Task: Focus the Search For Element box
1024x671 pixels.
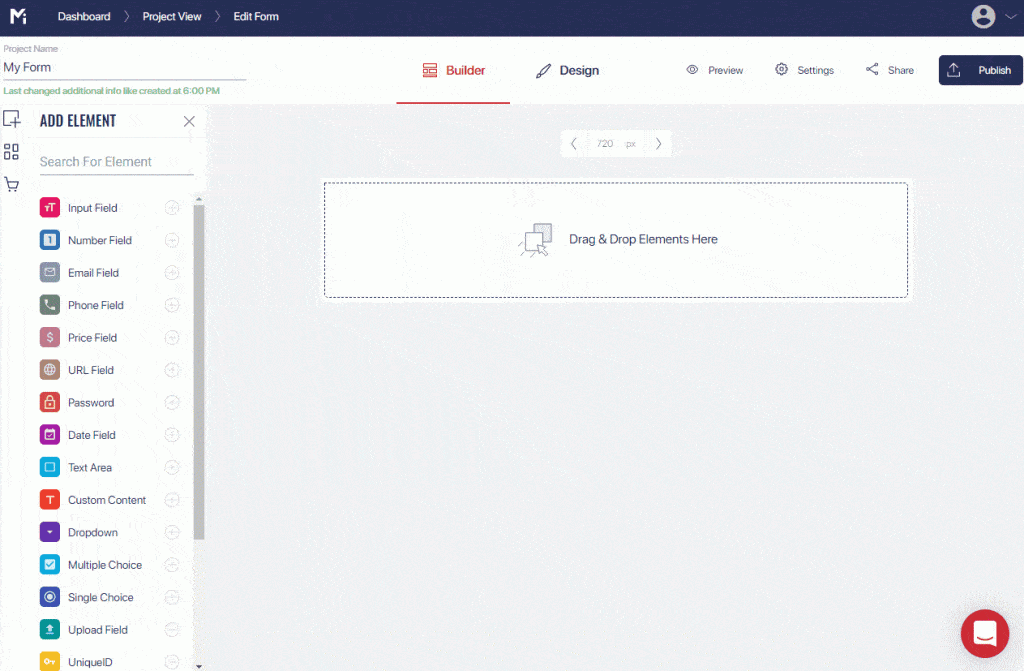Action: pos(116,161)
